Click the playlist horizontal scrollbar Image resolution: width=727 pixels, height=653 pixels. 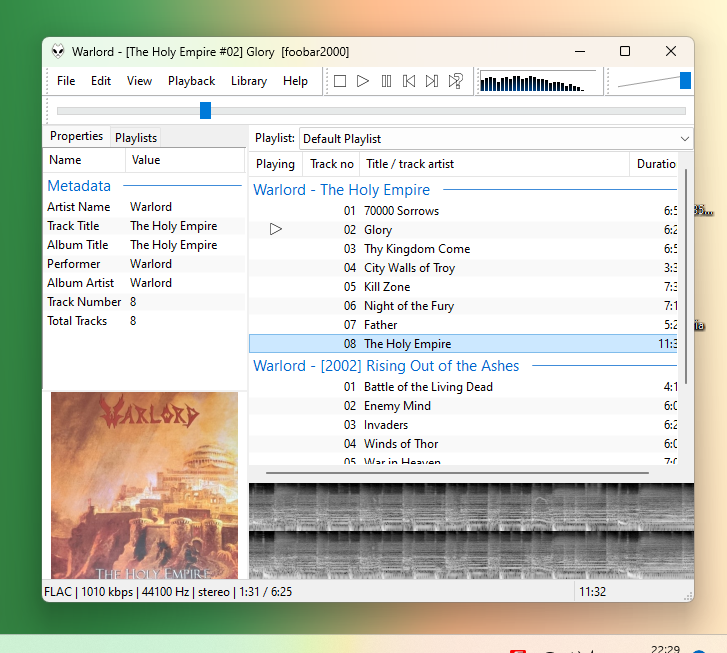tap(457, 473)
